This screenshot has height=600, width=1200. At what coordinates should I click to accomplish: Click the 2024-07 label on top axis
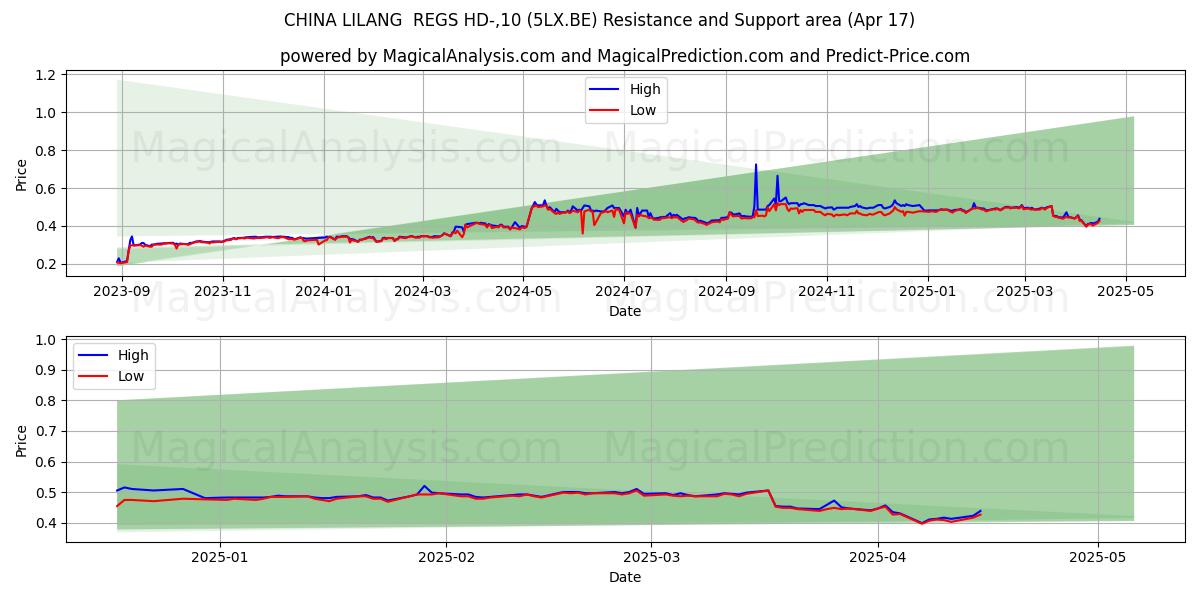(624, 292)
